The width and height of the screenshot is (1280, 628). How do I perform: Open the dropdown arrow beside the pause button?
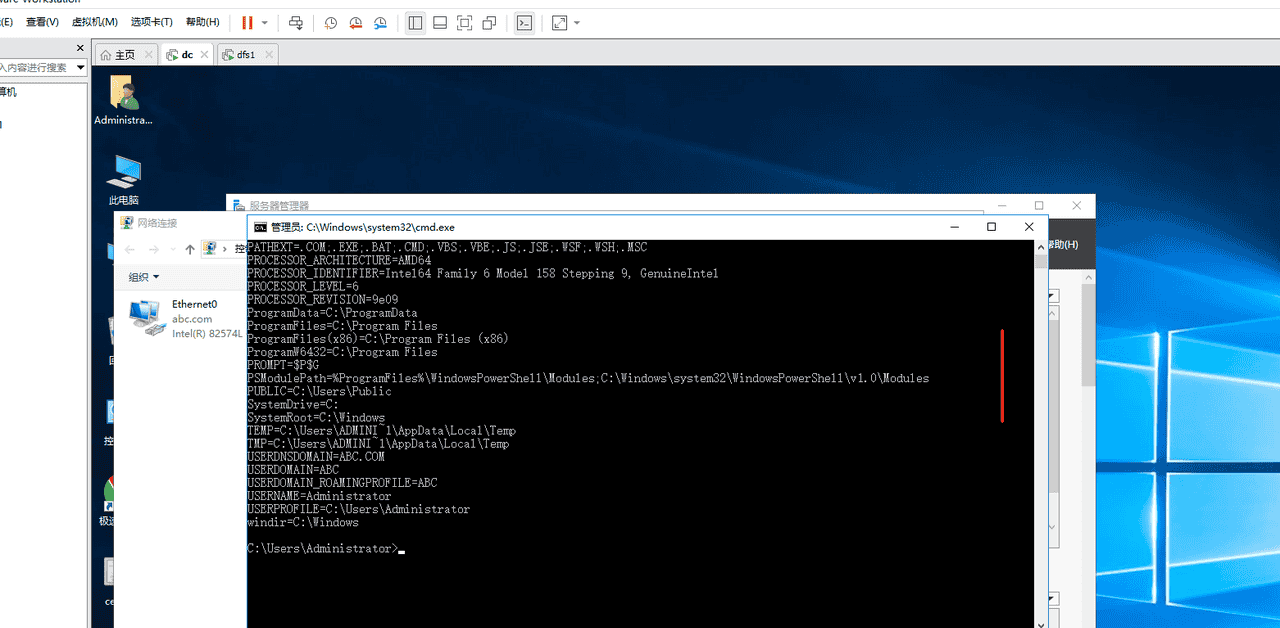(x=265, y=22)
